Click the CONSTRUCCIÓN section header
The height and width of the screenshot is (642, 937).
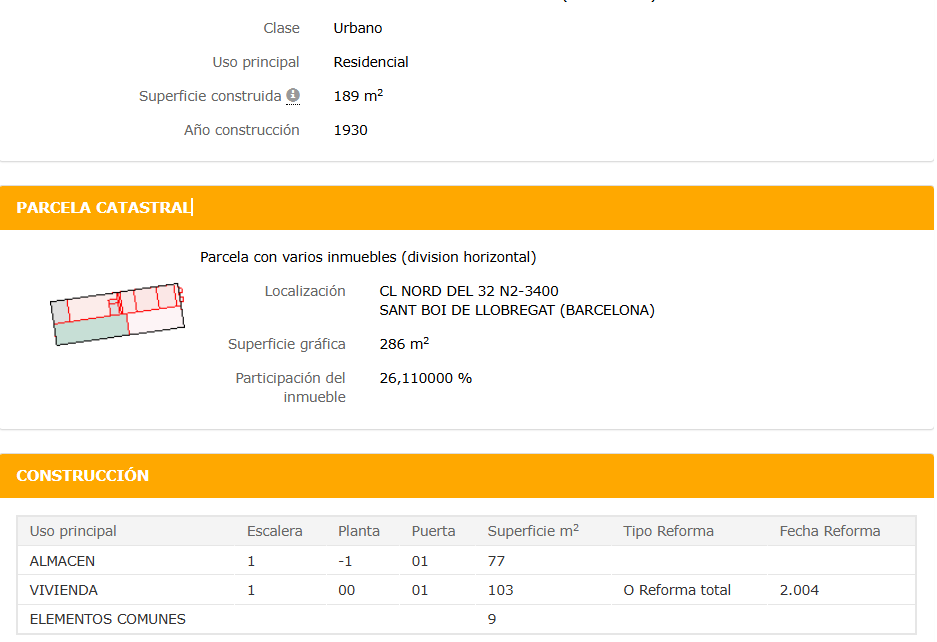click(467, 475)
